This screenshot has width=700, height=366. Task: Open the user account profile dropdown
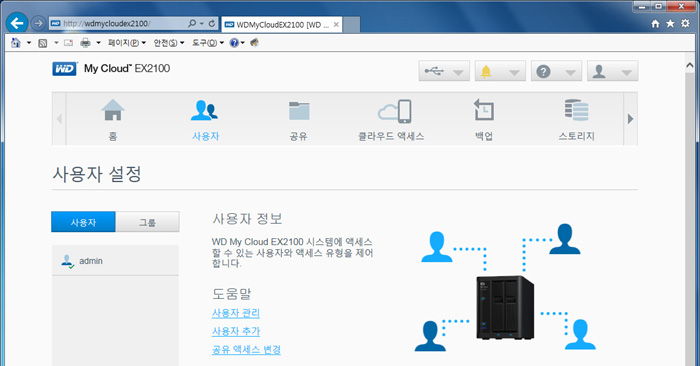[x=612, y=71]
